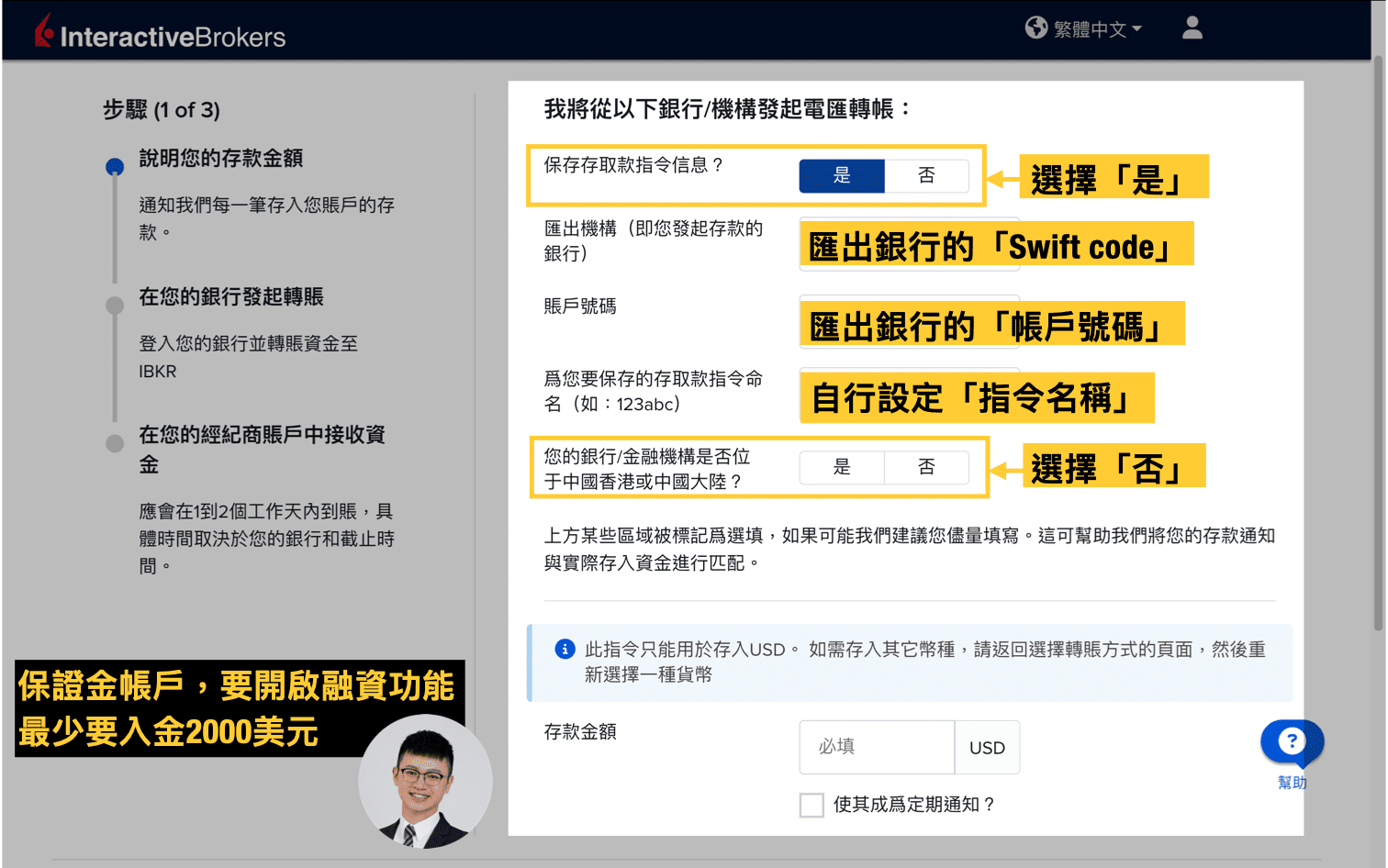Select the step dot for 說明您的存款金額
1388x868 pixels.
pos(115,166)
